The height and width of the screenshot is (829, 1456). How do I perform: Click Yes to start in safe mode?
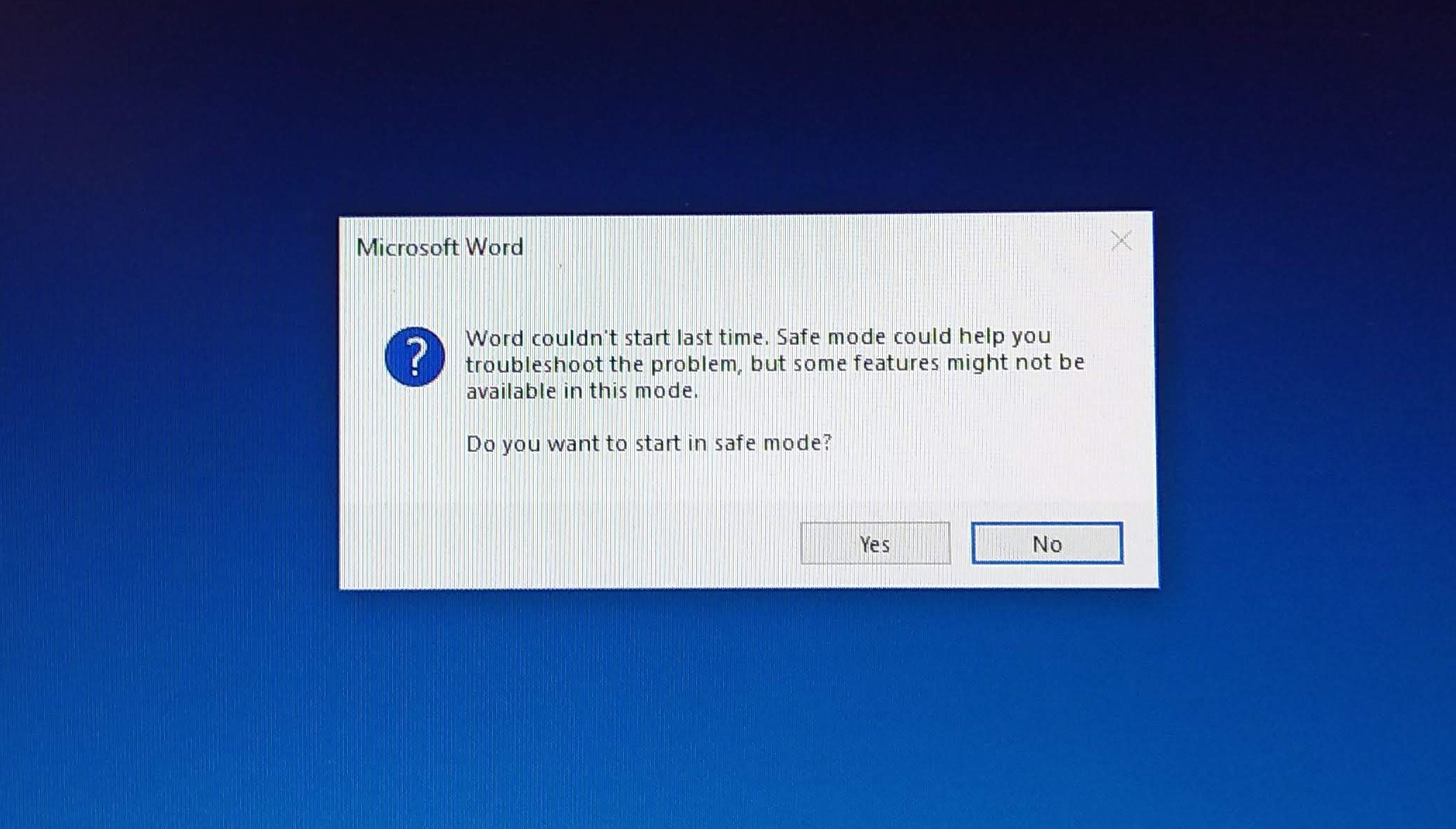click(x=875, y=543)
